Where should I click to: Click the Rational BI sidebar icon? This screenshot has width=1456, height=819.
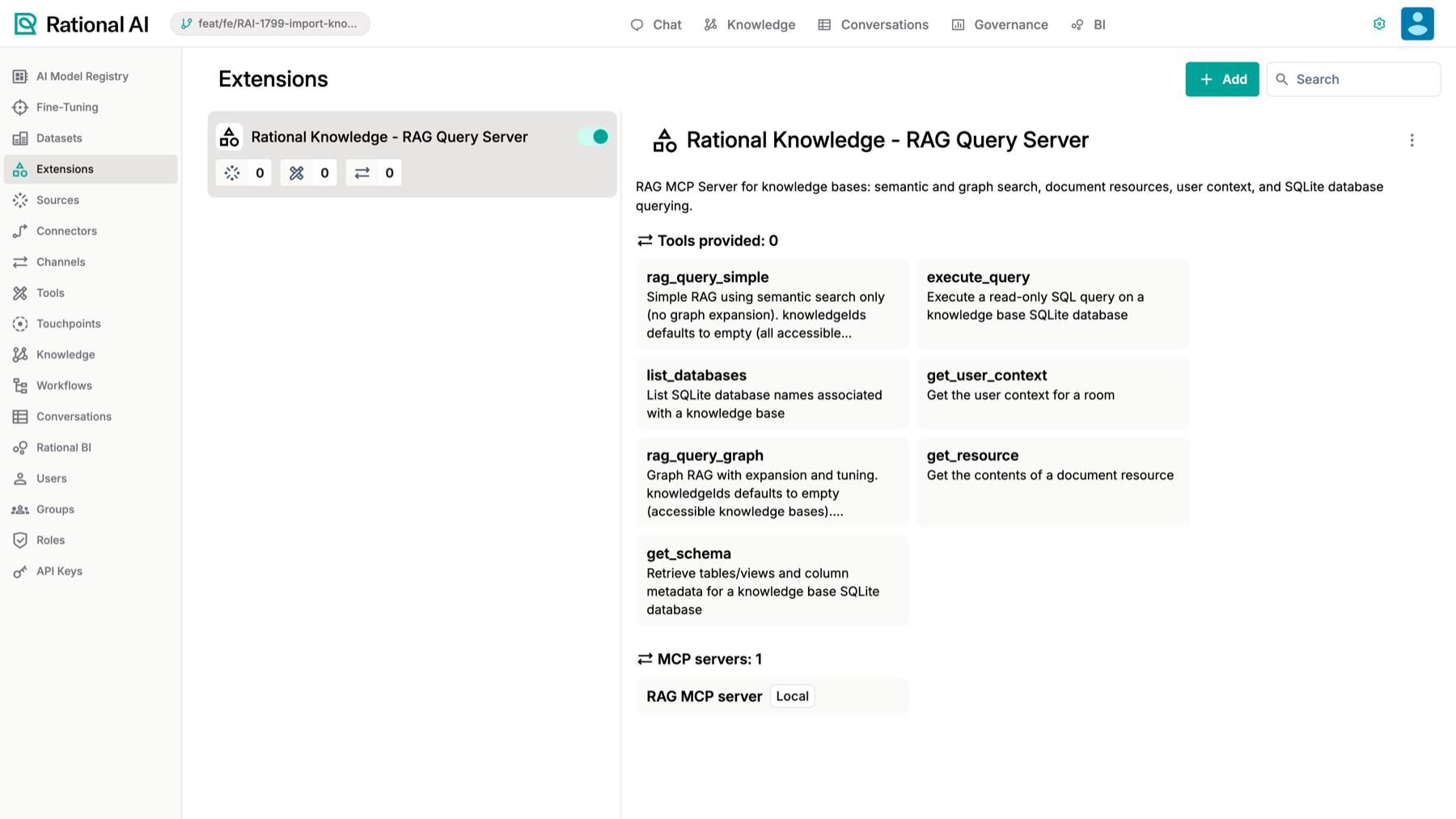click(x=20, y=448)
